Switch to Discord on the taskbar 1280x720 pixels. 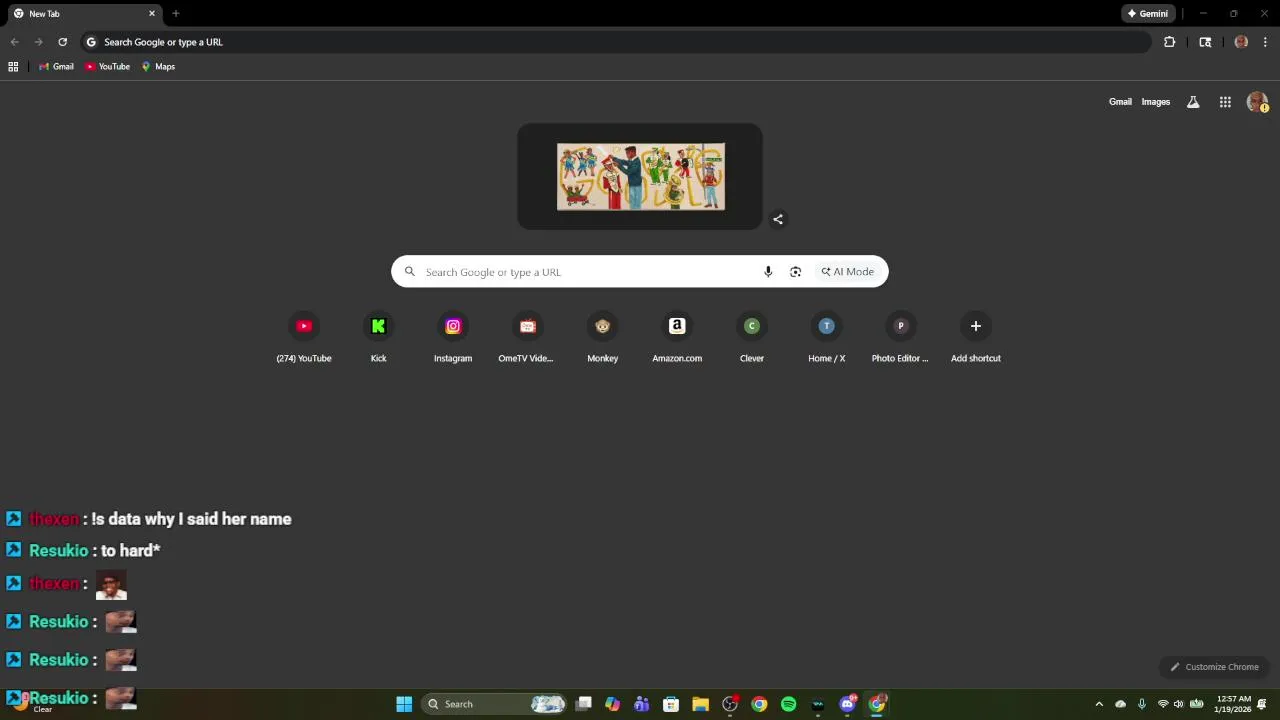point(847,704)
